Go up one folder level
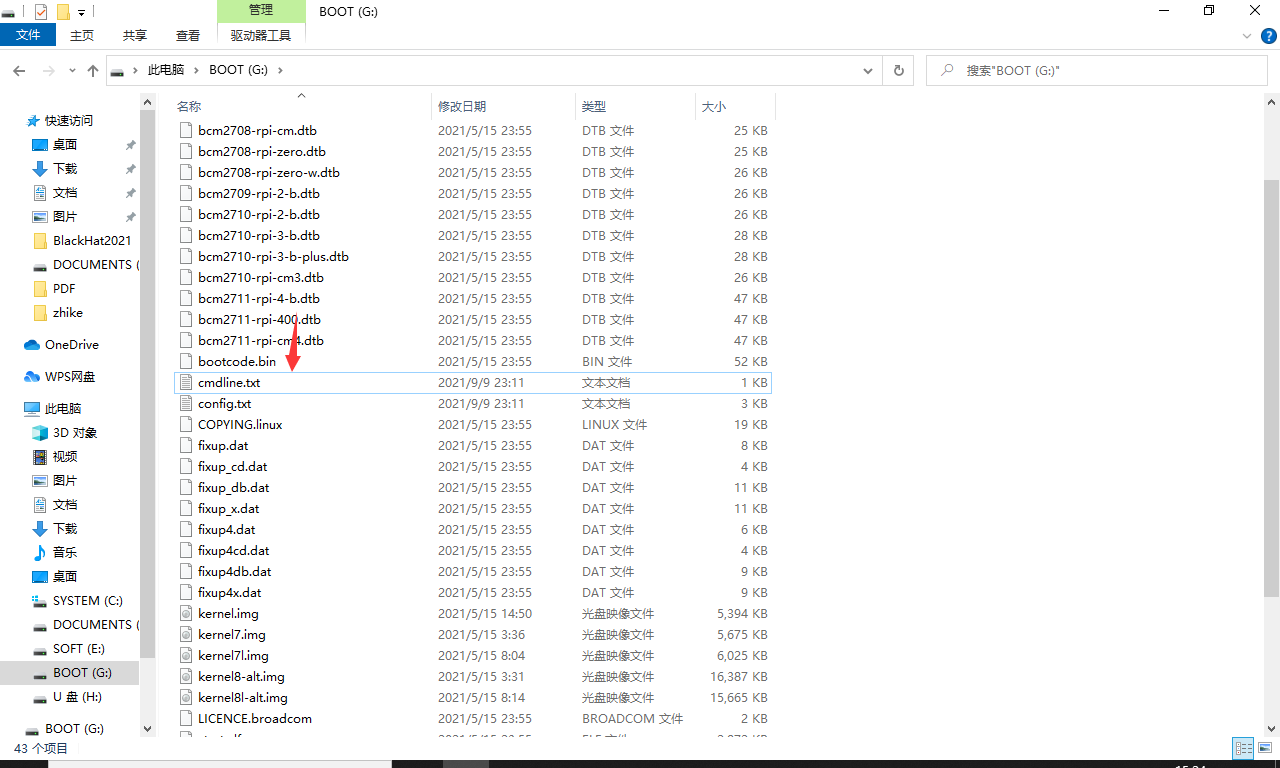This screenshot has width=1280, height=768. [93, 71]
